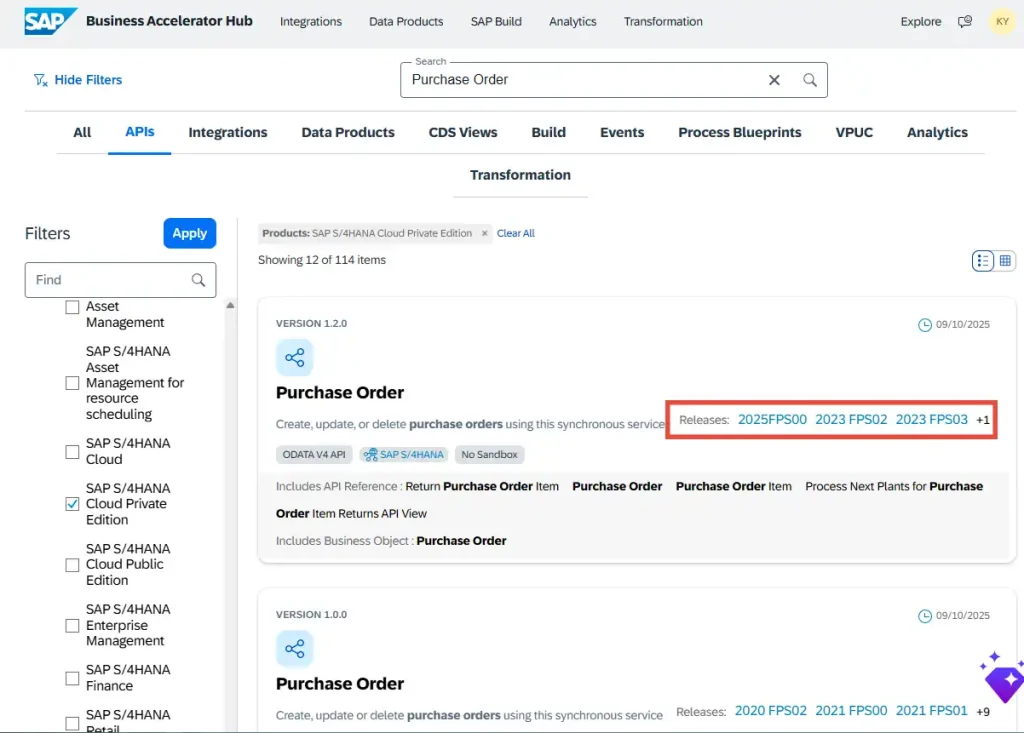This screenshot has width=1024, height=733.
Task: Select the list view icon
Action: [x=982, y=260]
